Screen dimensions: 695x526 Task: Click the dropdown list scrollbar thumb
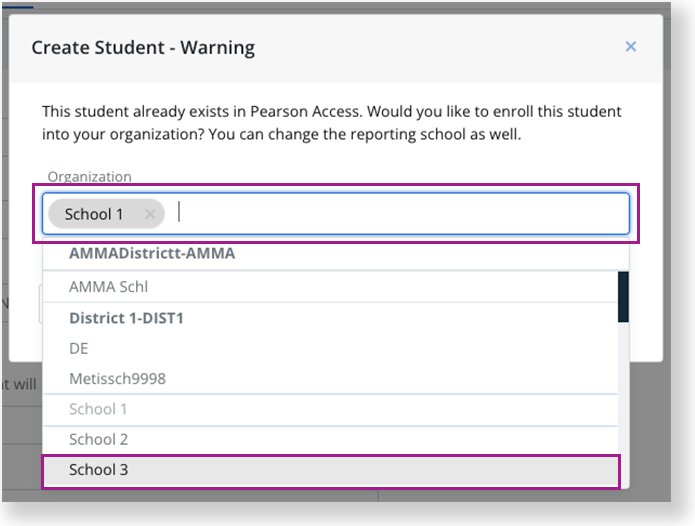(x=623, y=297)
